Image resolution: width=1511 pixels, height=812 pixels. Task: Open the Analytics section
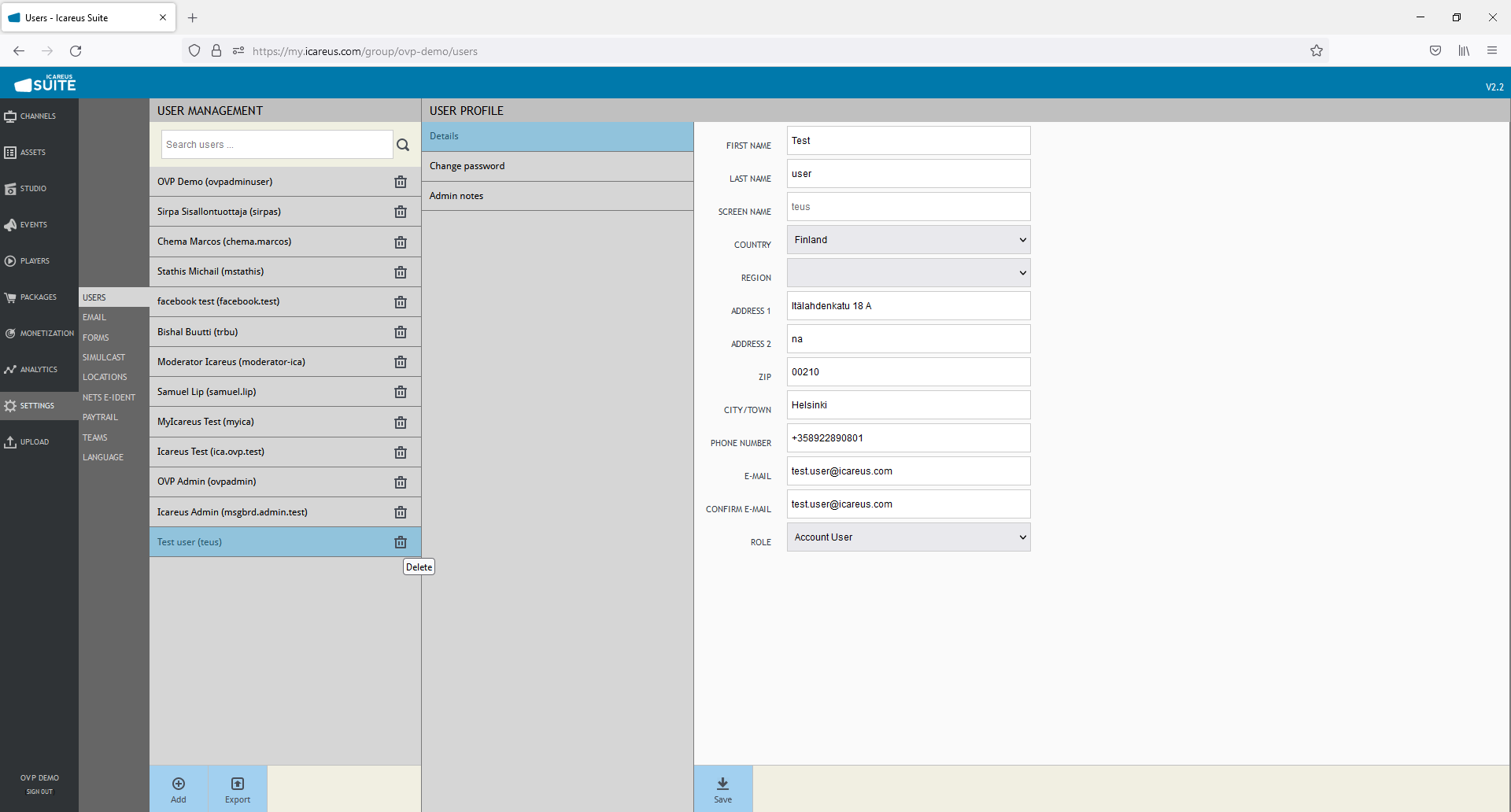pyautogui.click(x=38, y=370)
